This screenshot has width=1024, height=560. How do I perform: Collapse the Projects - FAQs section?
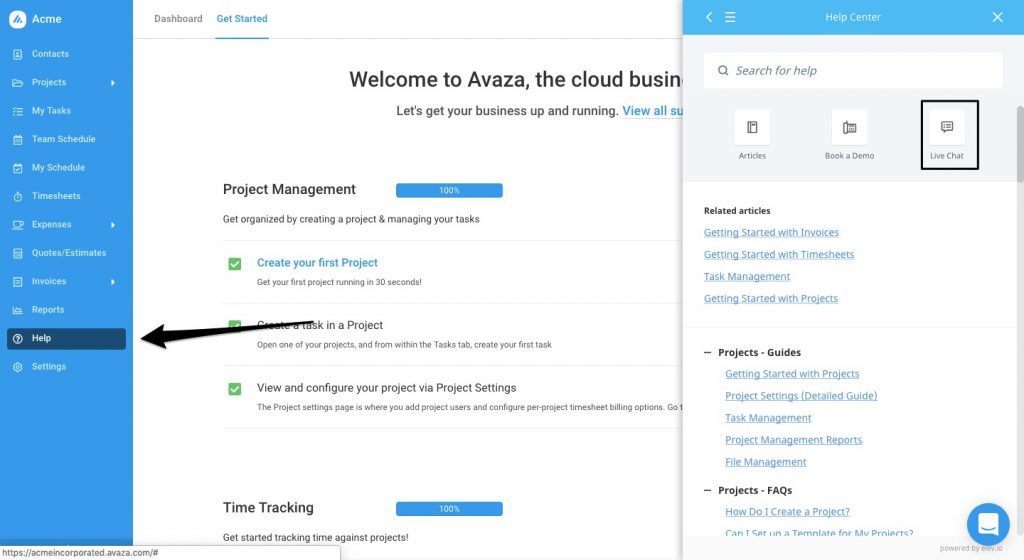point(707,490)
